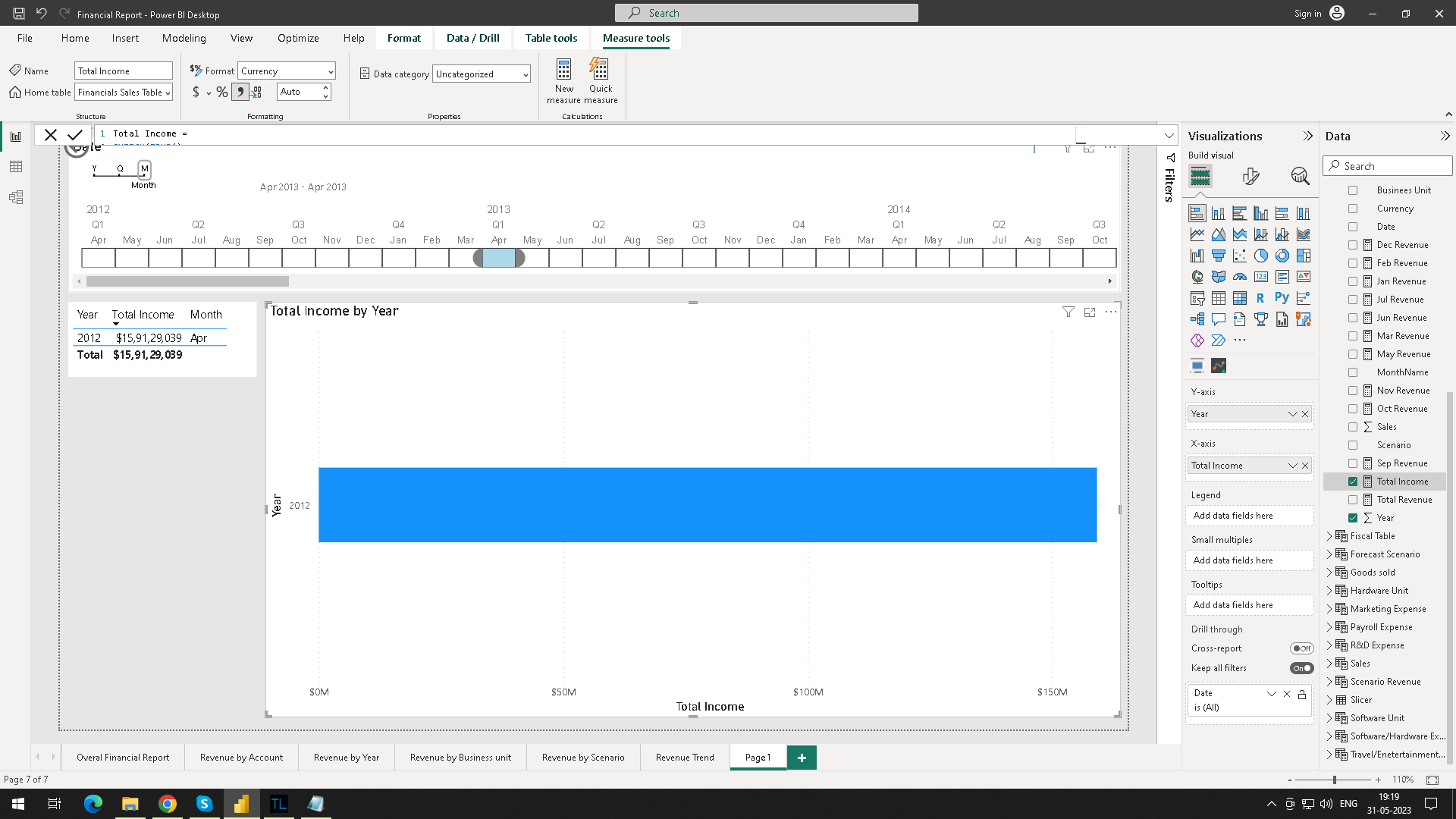Cancel the formula with the X icon

click(x=51, y=135)
